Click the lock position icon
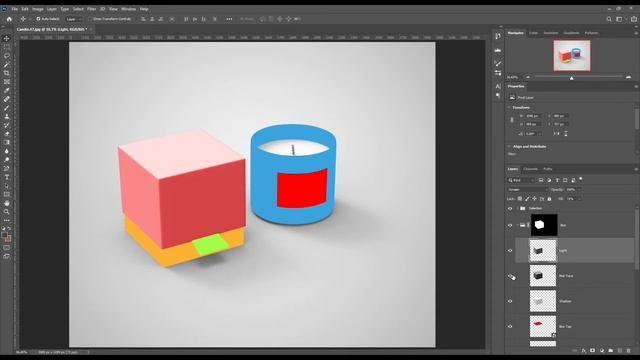The image size is (640, 360). (534, 199)
